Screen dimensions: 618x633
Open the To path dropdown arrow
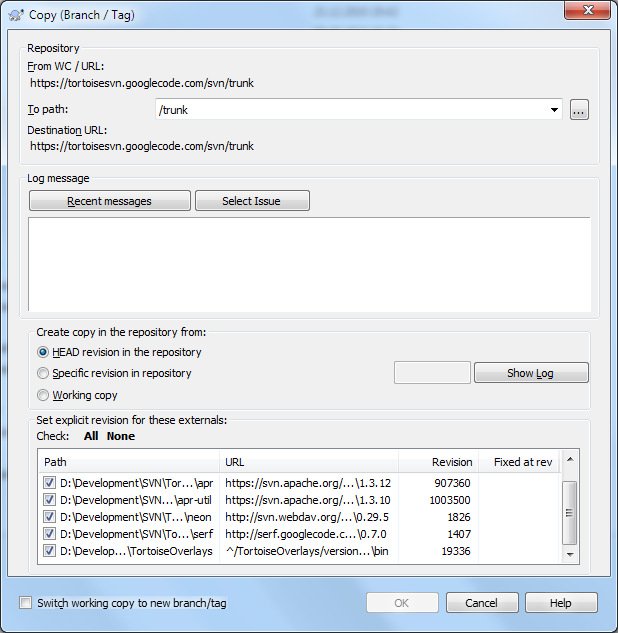click(555, 111)
